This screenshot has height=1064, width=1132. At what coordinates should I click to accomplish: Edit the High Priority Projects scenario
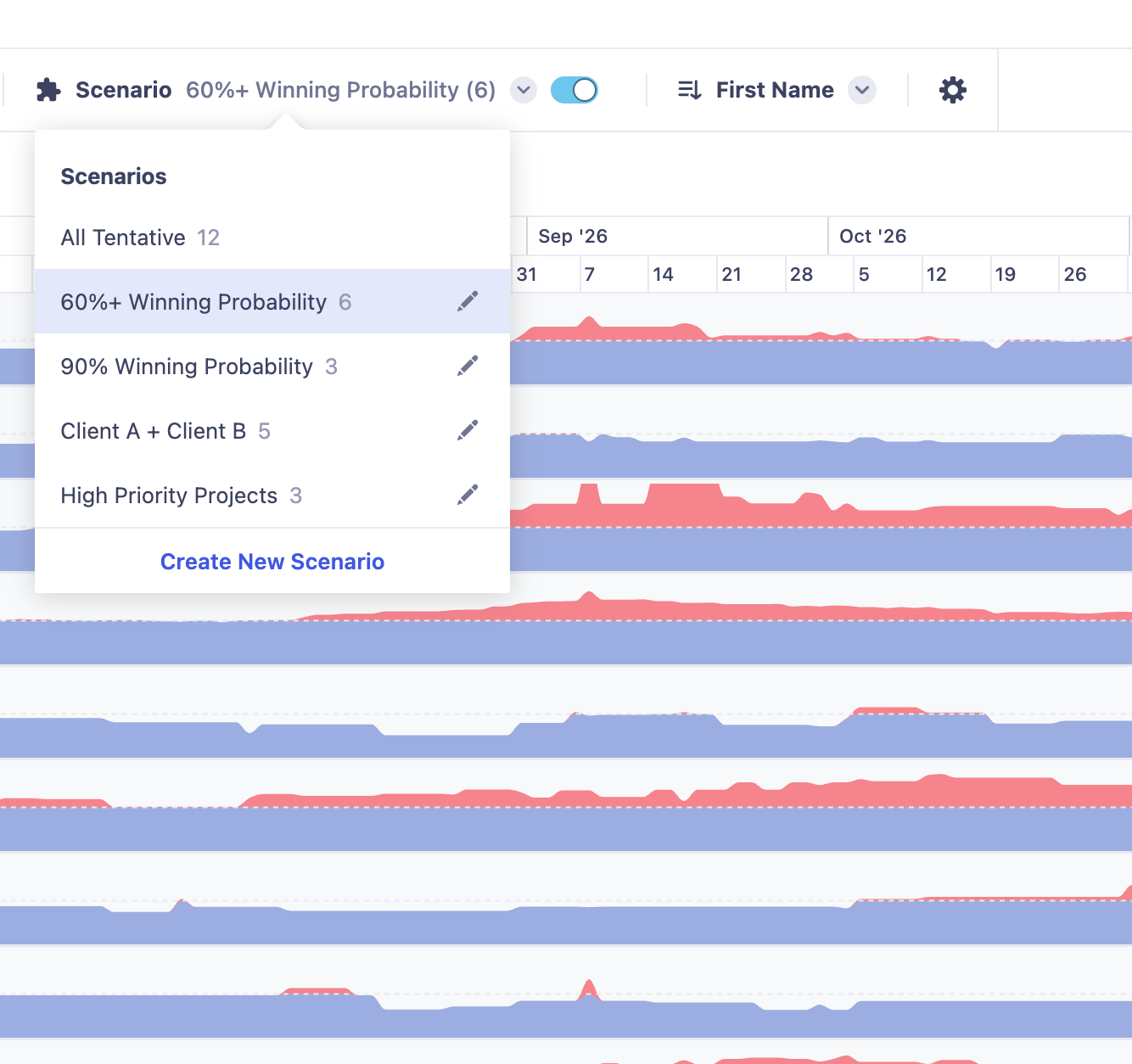point(468,495)
